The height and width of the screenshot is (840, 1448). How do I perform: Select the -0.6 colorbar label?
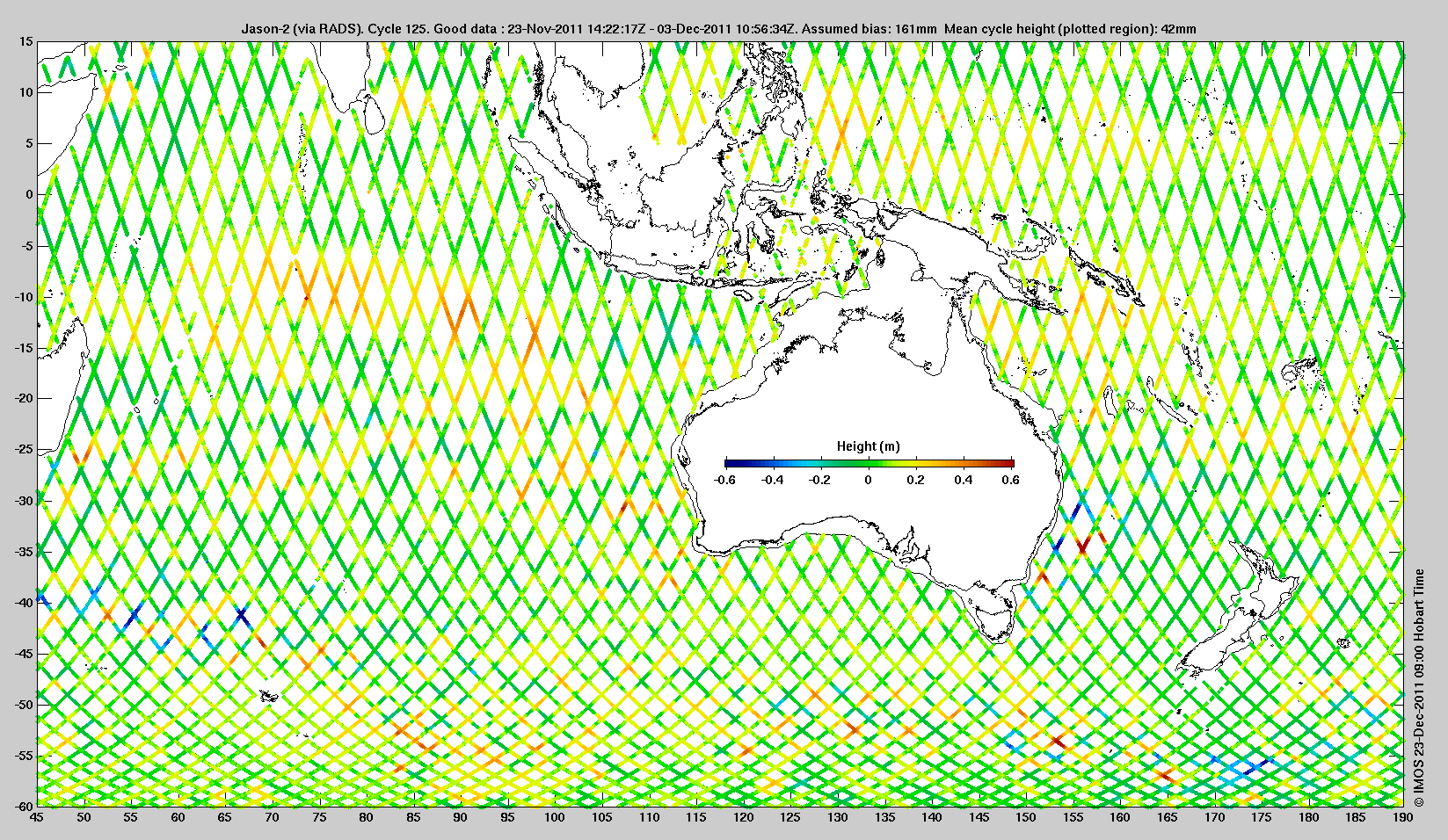point(724,480)
